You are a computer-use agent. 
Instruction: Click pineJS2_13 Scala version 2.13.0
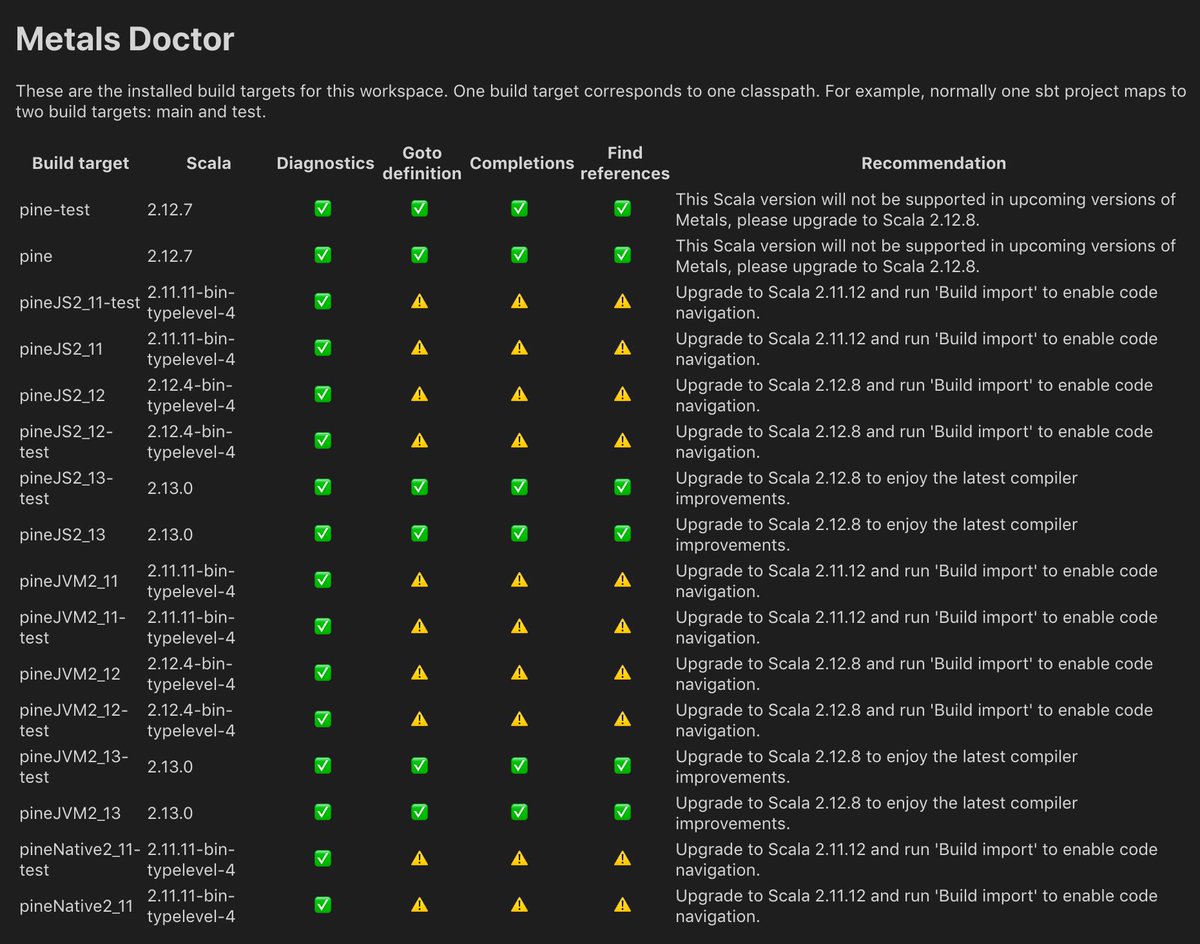pos(170,535)
